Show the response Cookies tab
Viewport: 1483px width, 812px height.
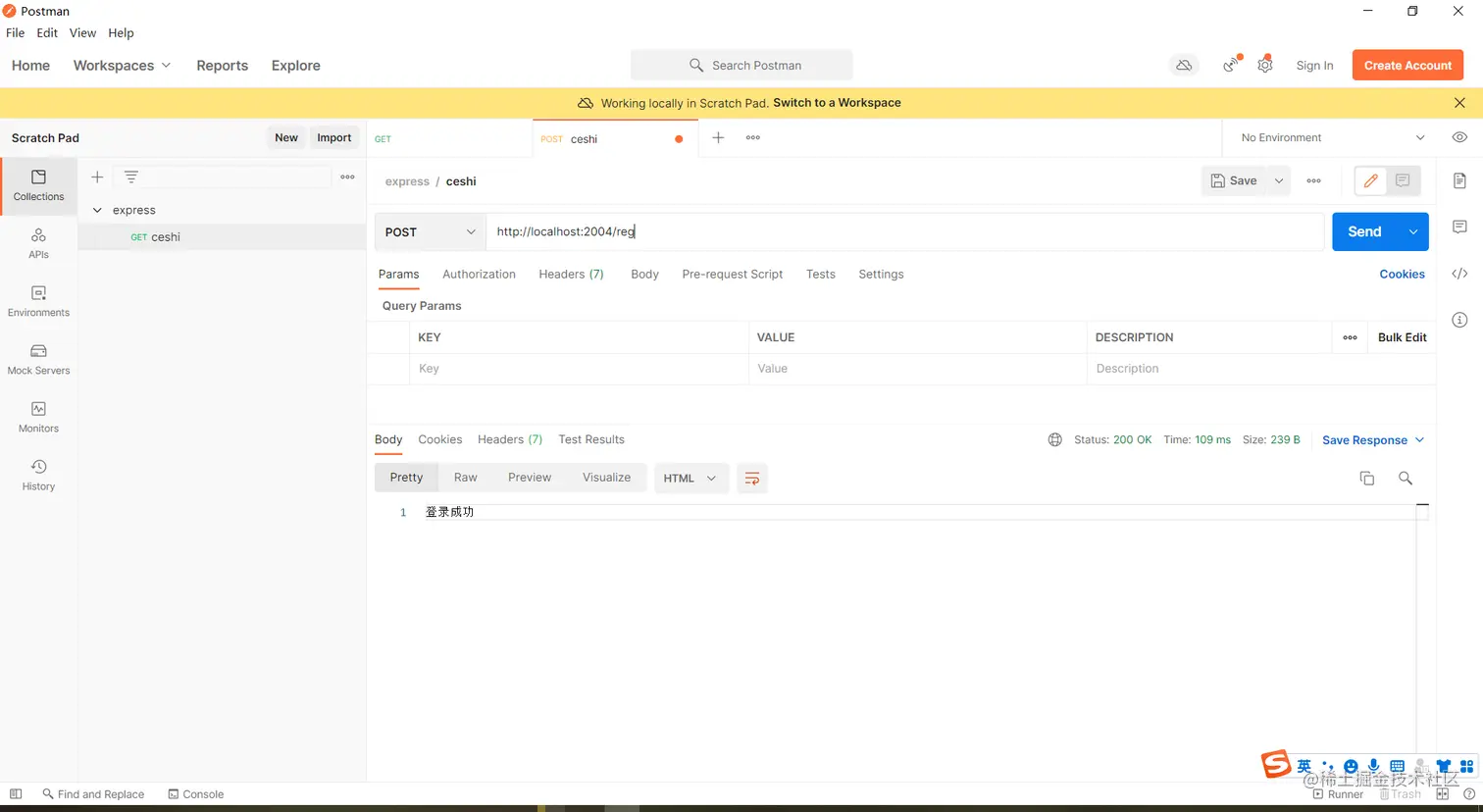[440, 439]
